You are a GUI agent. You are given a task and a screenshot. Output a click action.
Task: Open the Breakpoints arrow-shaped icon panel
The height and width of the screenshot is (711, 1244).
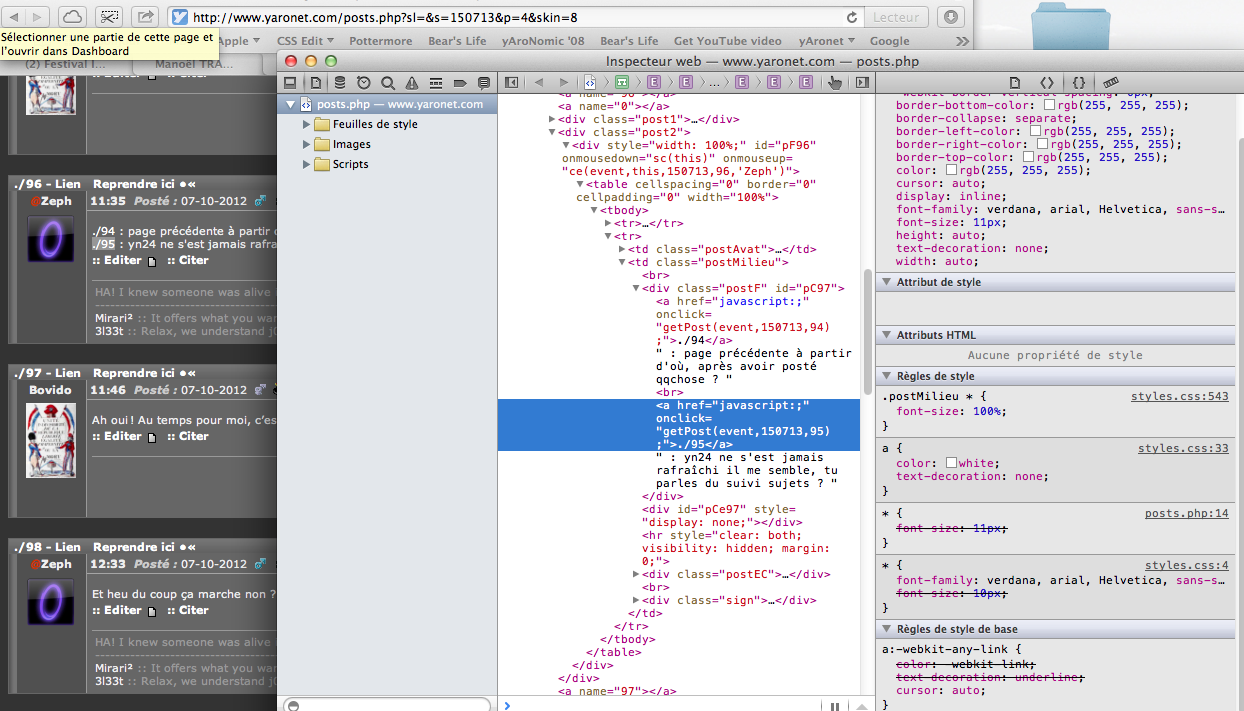[460, 82]
